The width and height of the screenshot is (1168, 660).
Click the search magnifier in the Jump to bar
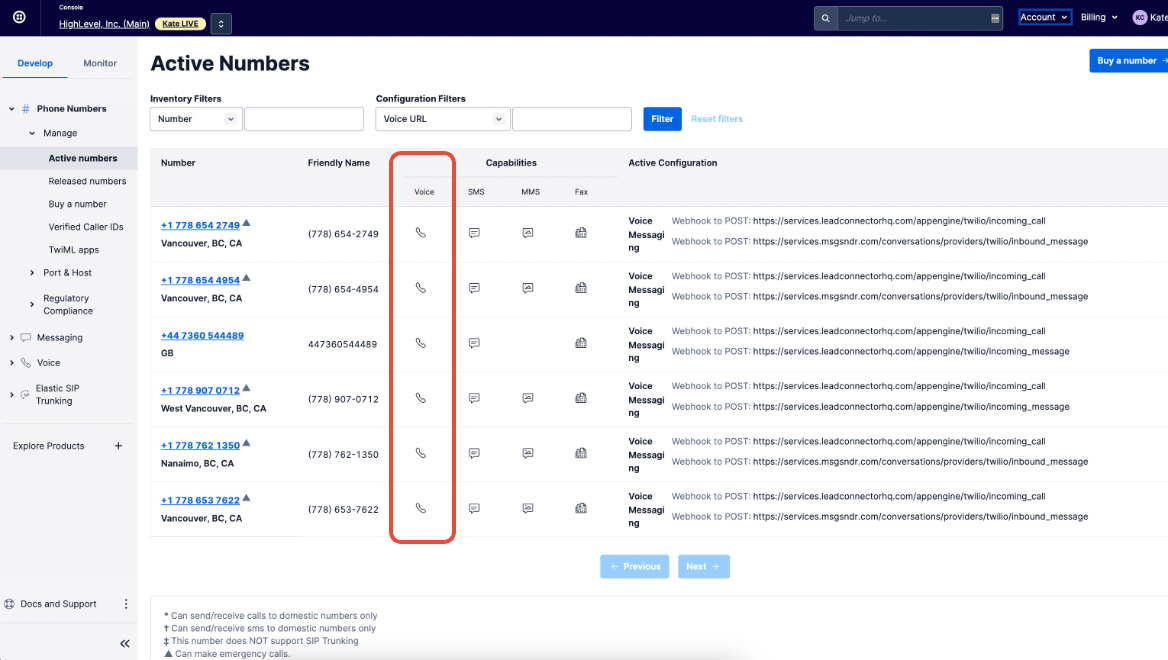(824, 17)
